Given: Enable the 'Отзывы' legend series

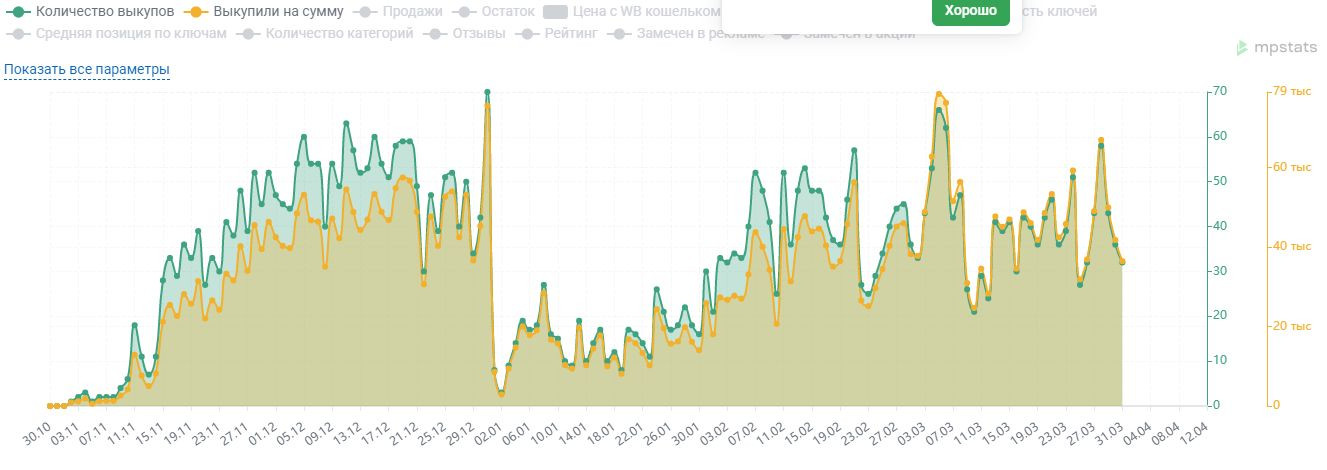Looking at the screenshot, I should coord(465,33).
